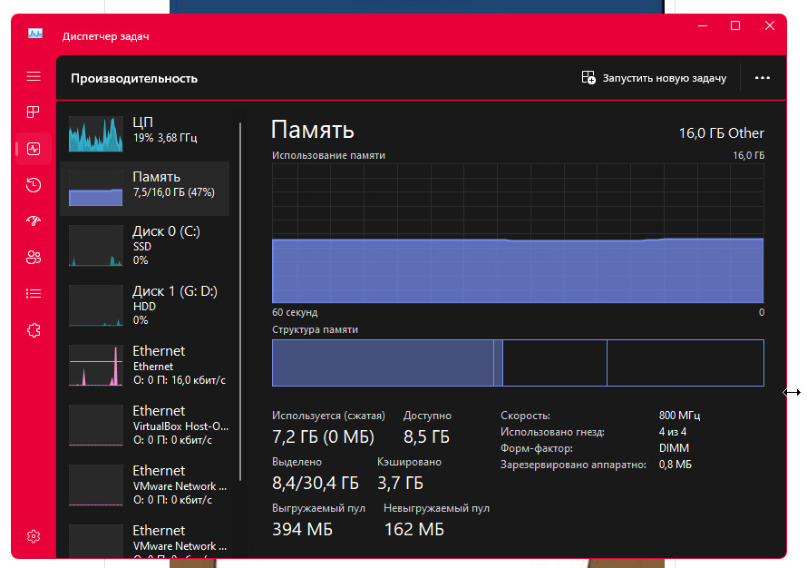This screenshot has width=807, height=568.
Task: Open the App history page icon
Action: click(x=33, y=185)
